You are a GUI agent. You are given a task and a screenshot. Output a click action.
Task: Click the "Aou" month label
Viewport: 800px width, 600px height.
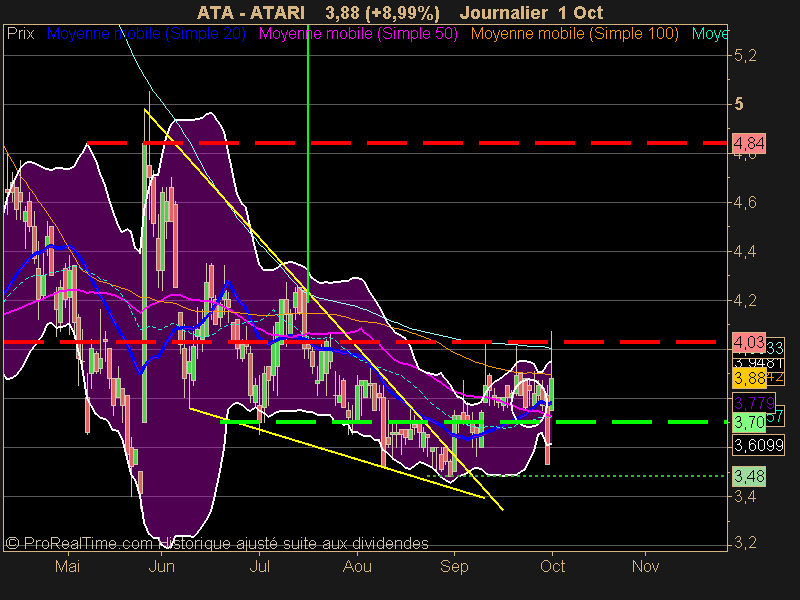pyautogui.click(x=357, y=566)
